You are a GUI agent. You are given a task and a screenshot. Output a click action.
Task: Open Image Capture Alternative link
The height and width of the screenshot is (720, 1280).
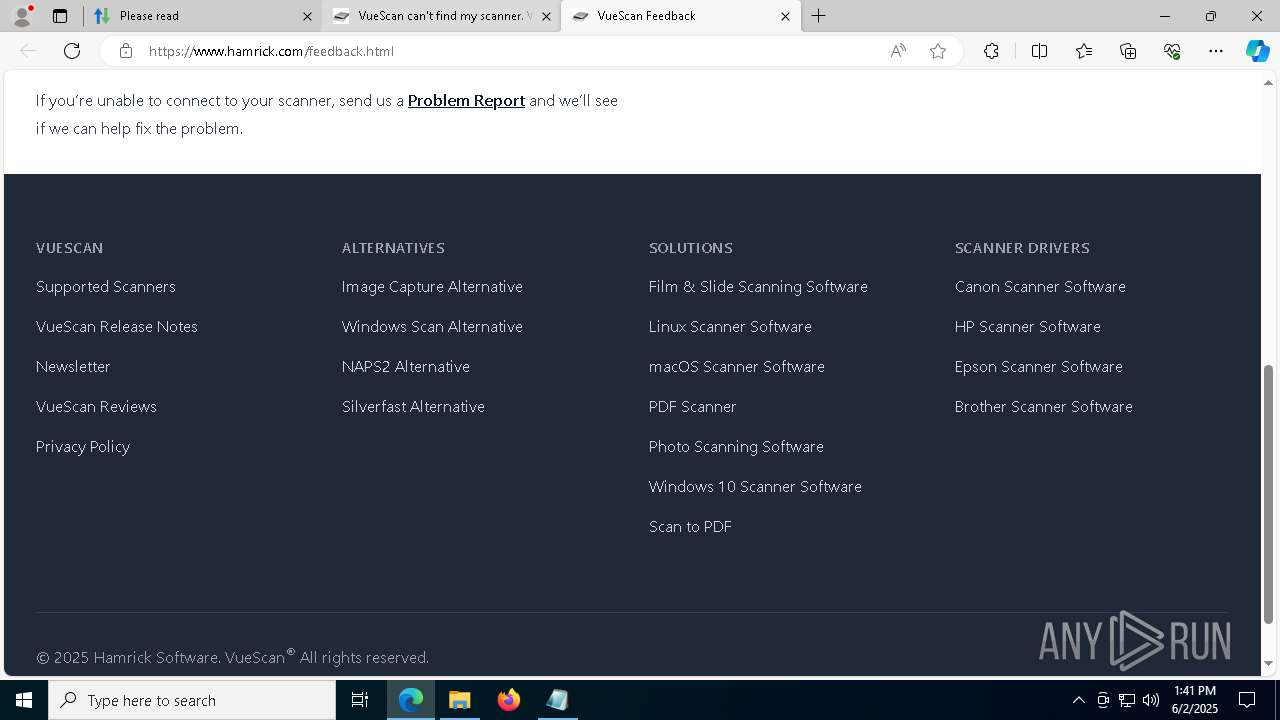[x=432, y=287]
